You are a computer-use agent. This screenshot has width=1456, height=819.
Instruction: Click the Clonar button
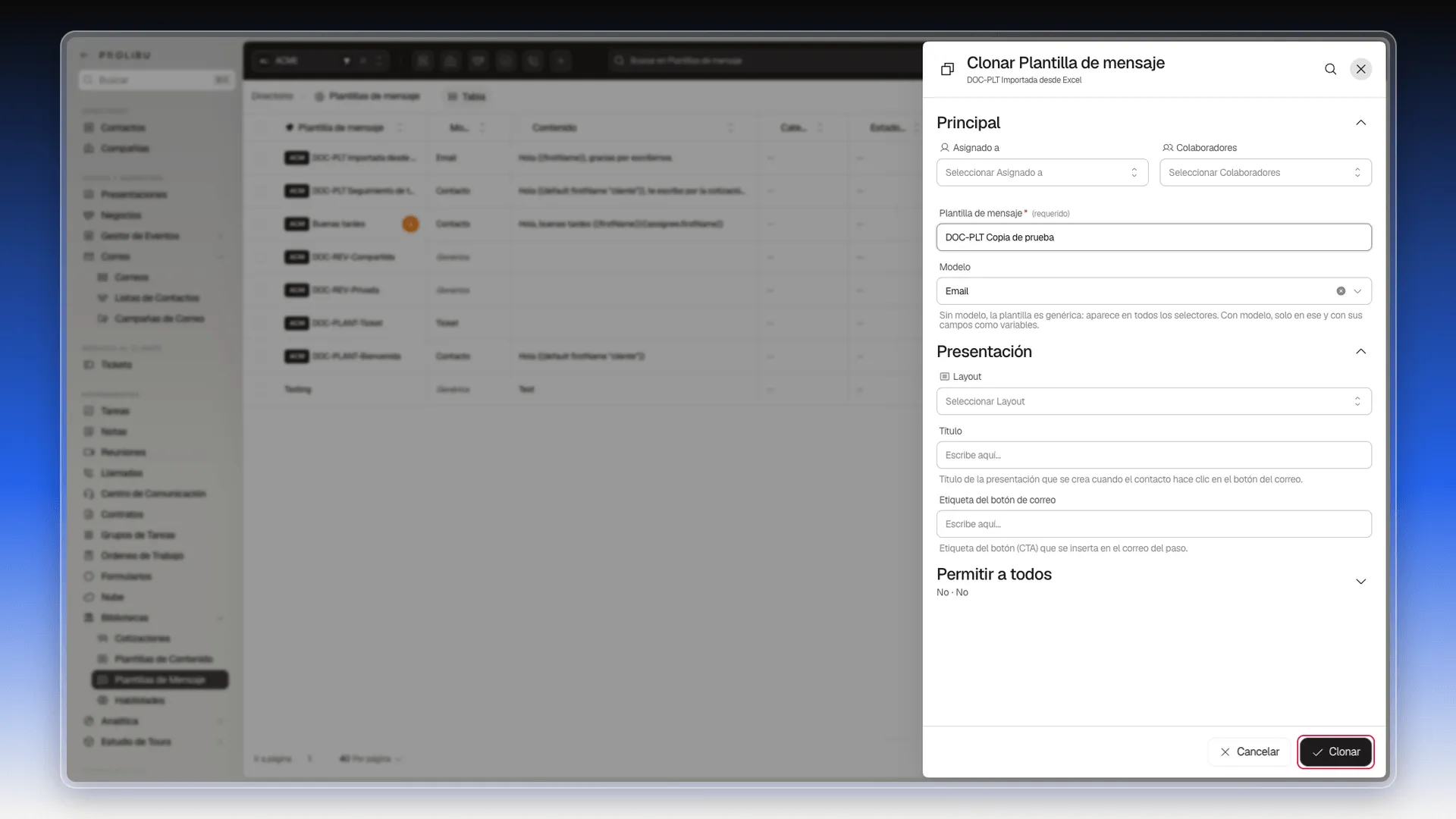coord(1335,752)
